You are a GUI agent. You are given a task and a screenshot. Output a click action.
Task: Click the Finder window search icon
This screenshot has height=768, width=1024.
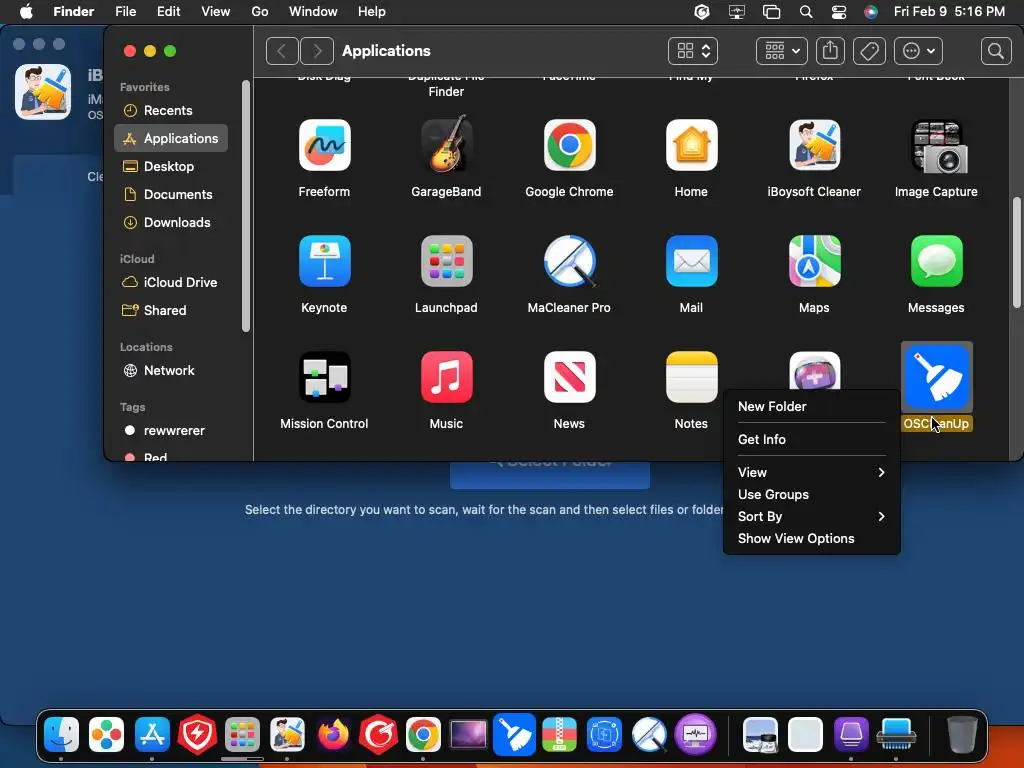996,51
